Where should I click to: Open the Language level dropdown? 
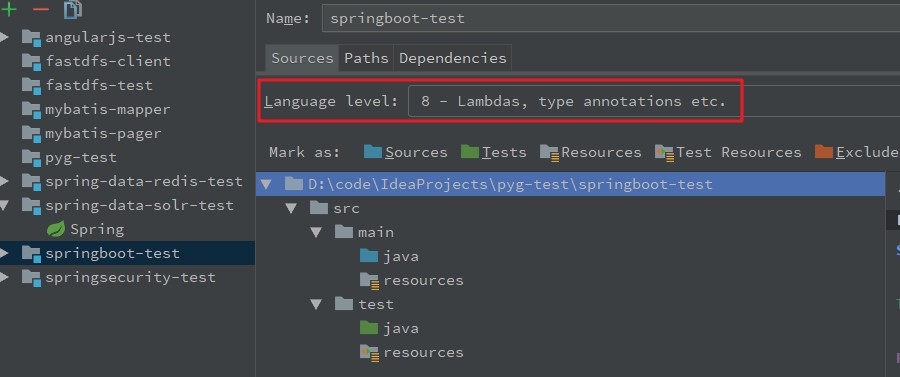click(654, 102)
